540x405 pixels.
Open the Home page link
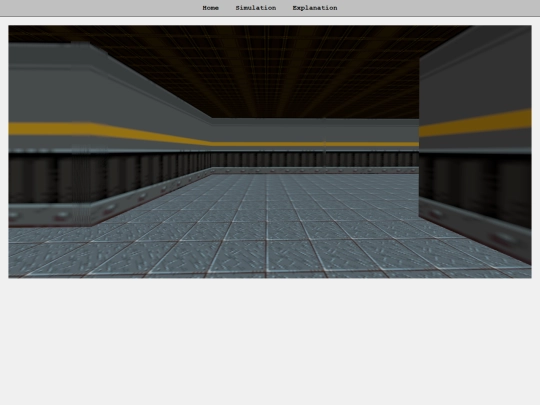[x=210, y=8]
